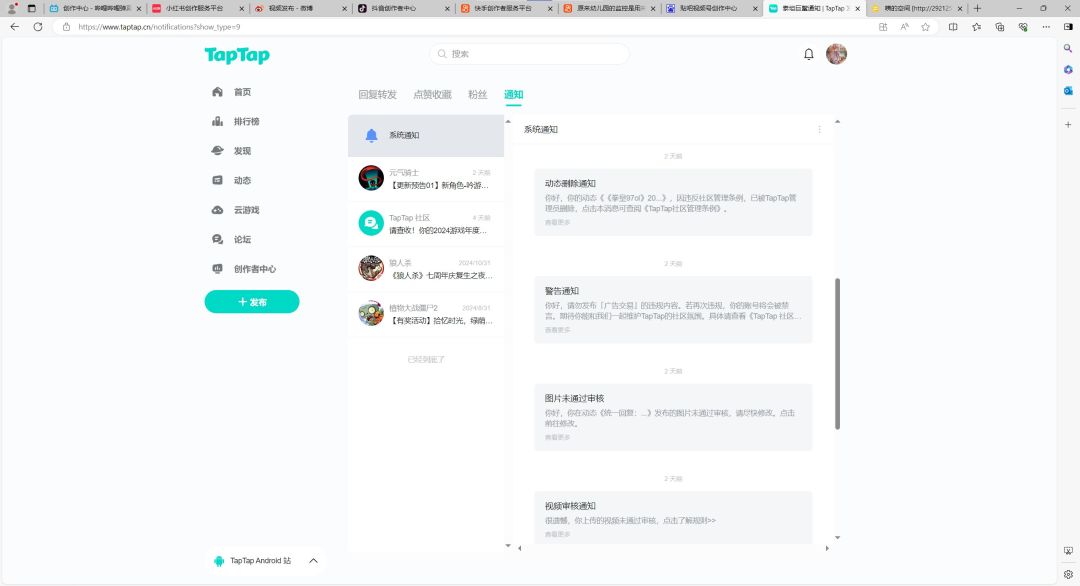The width and height of the screenshot is (1080, 586).
Task: Open browser settings and more menu
Action: pyautogui.click(x=1046, y=27)
